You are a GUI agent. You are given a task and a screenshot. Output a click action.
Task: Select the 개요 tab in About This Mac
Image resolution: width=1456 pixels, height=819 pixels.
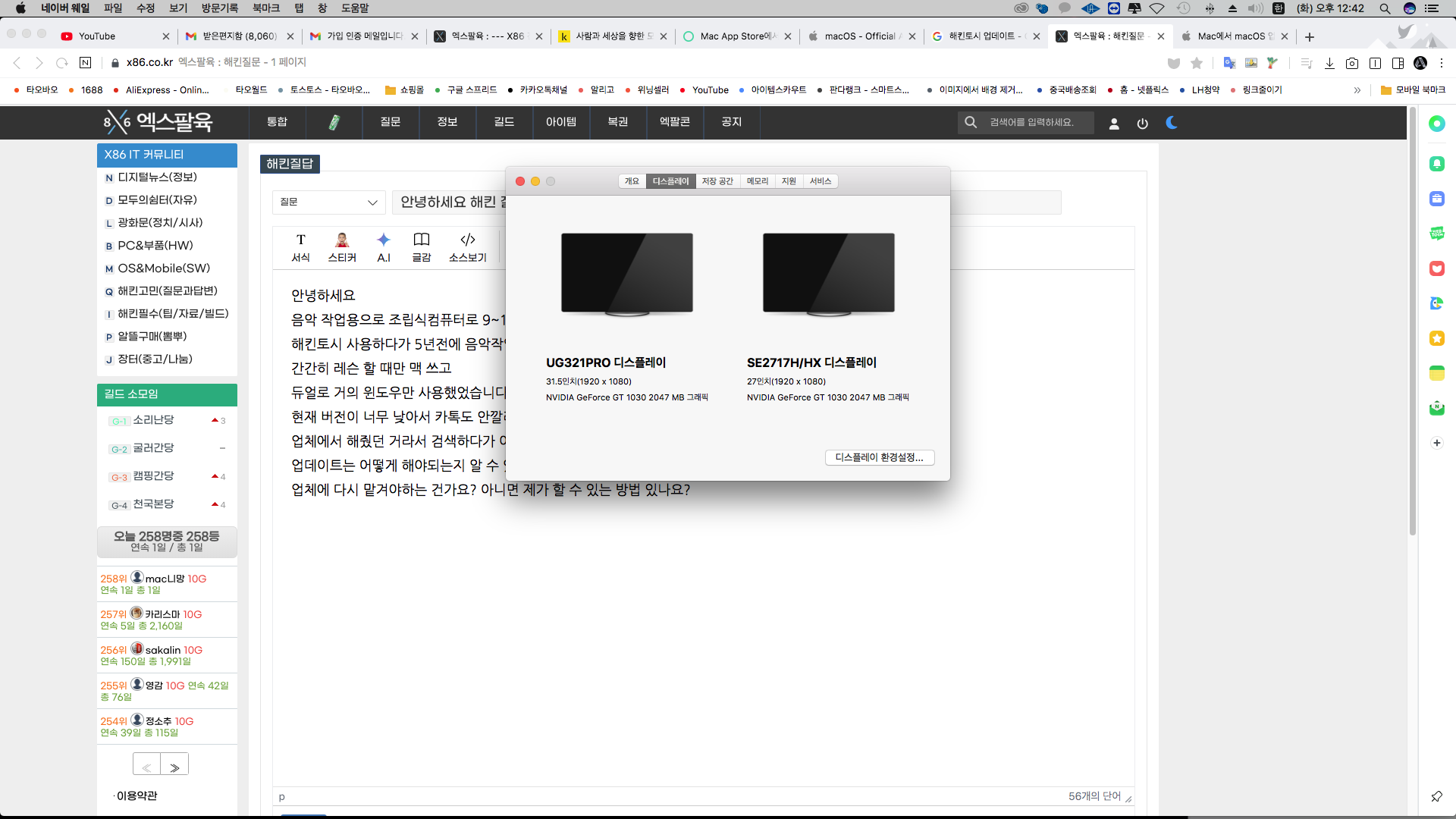click(x=632, y=181)
